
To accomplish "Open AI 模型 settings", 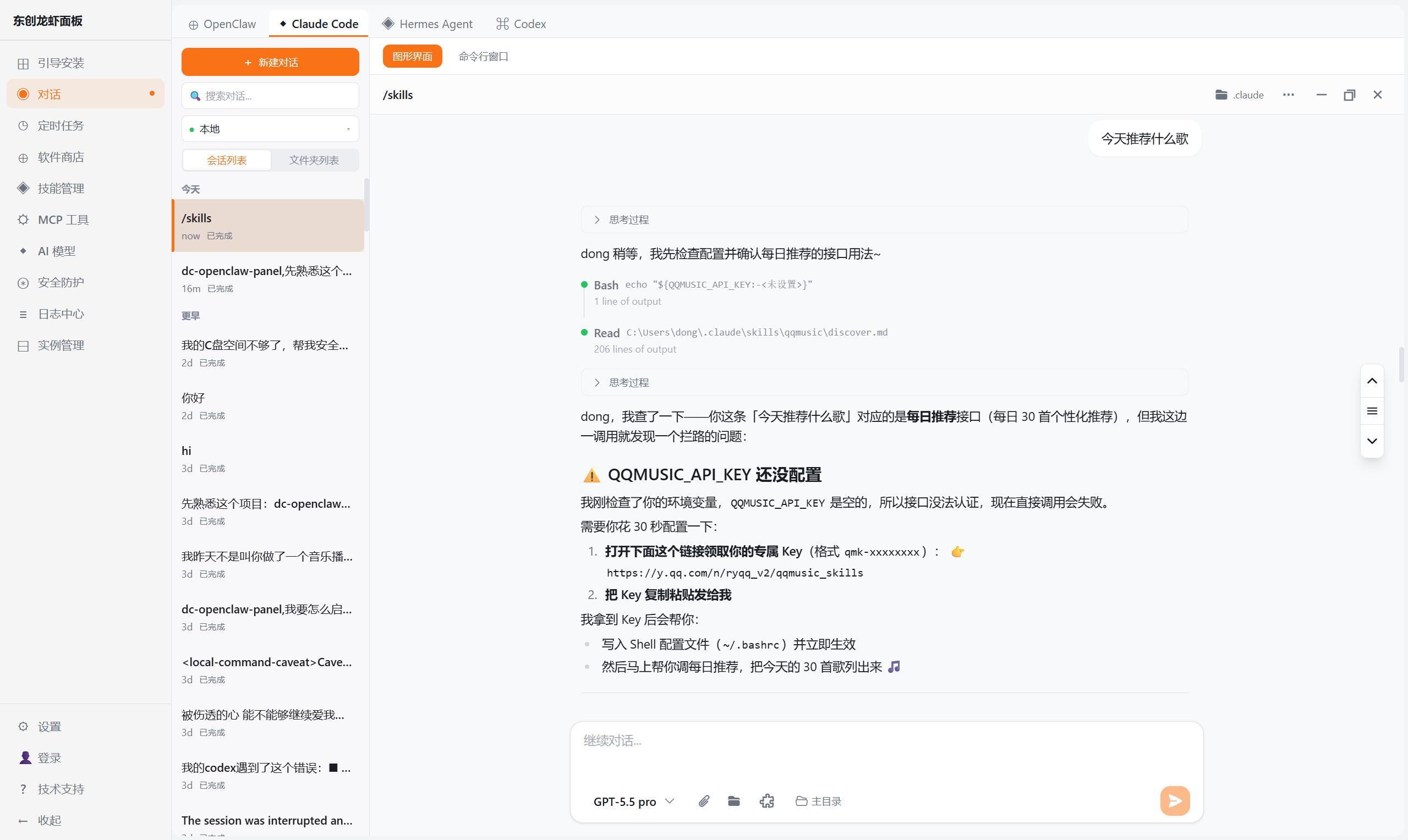I will coord(85,251).
